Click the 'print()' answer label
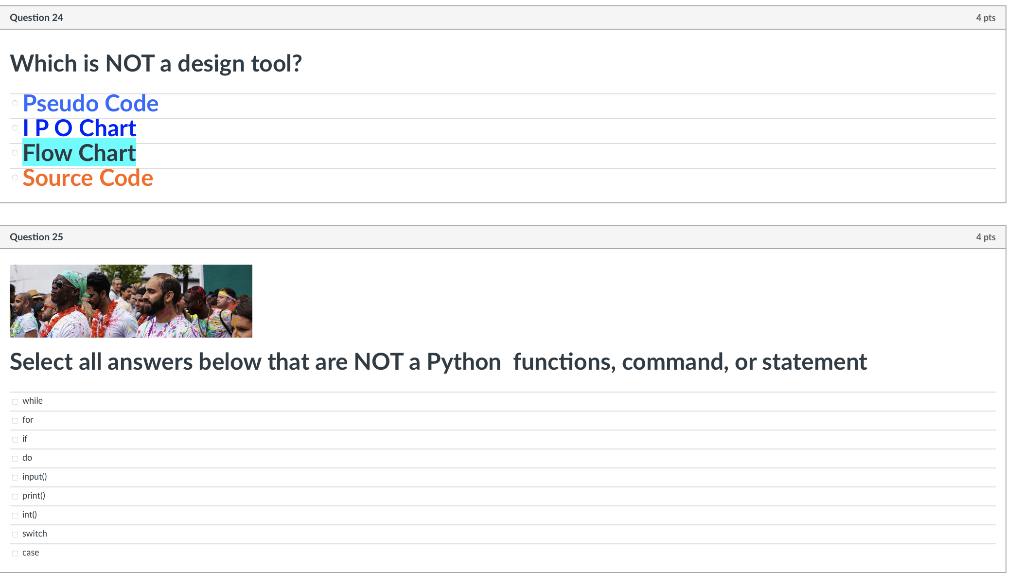 click(x=34, y=496)
